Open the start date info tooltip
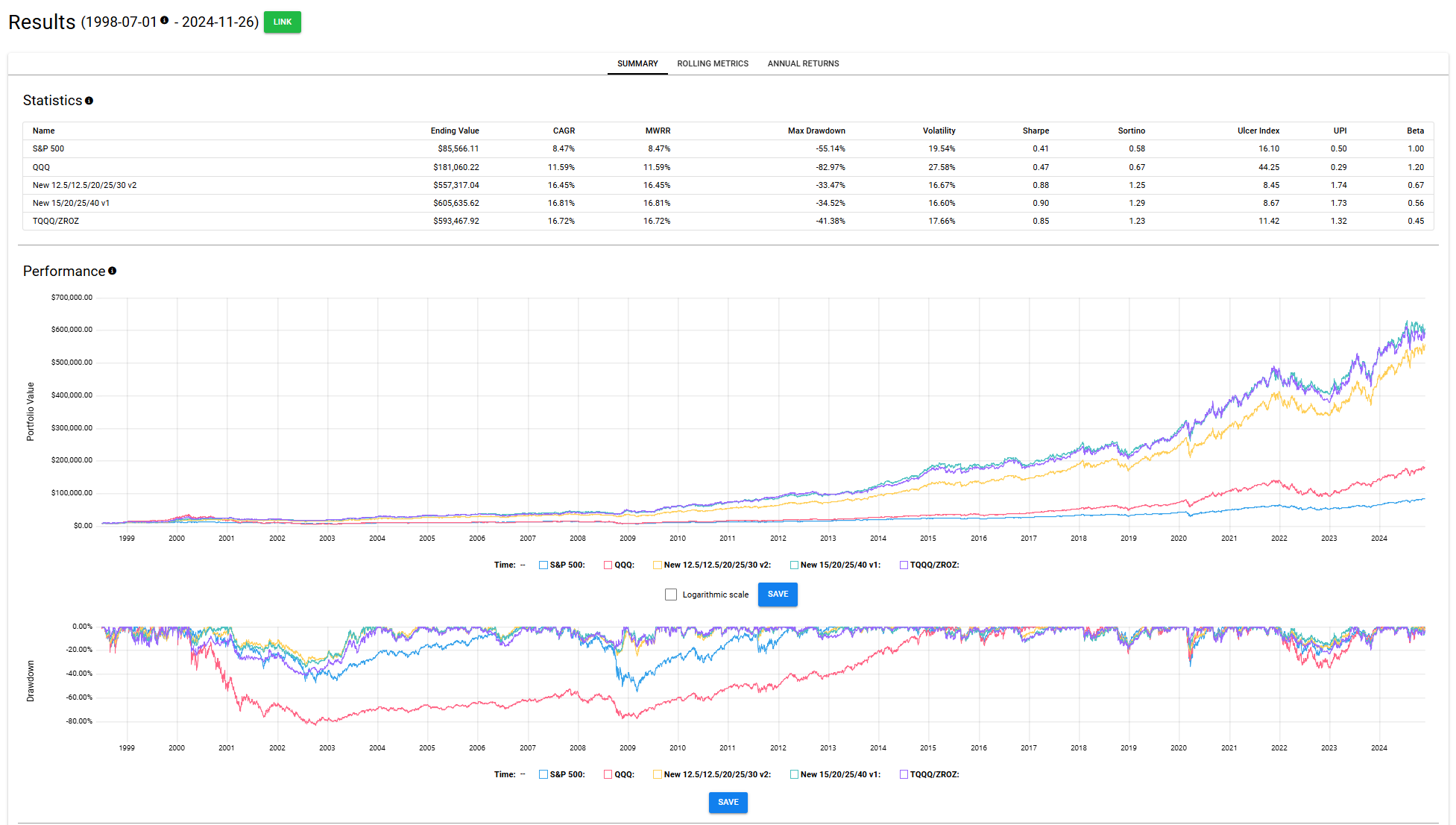 [166, 20]
